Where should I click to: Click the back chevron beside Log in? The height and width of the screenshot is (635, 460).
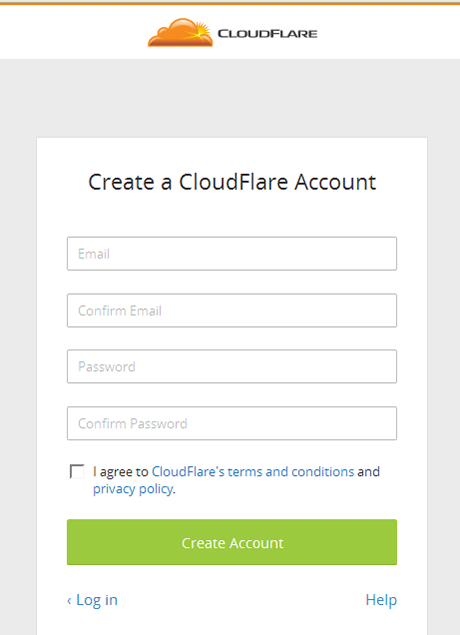coord(69,601)
